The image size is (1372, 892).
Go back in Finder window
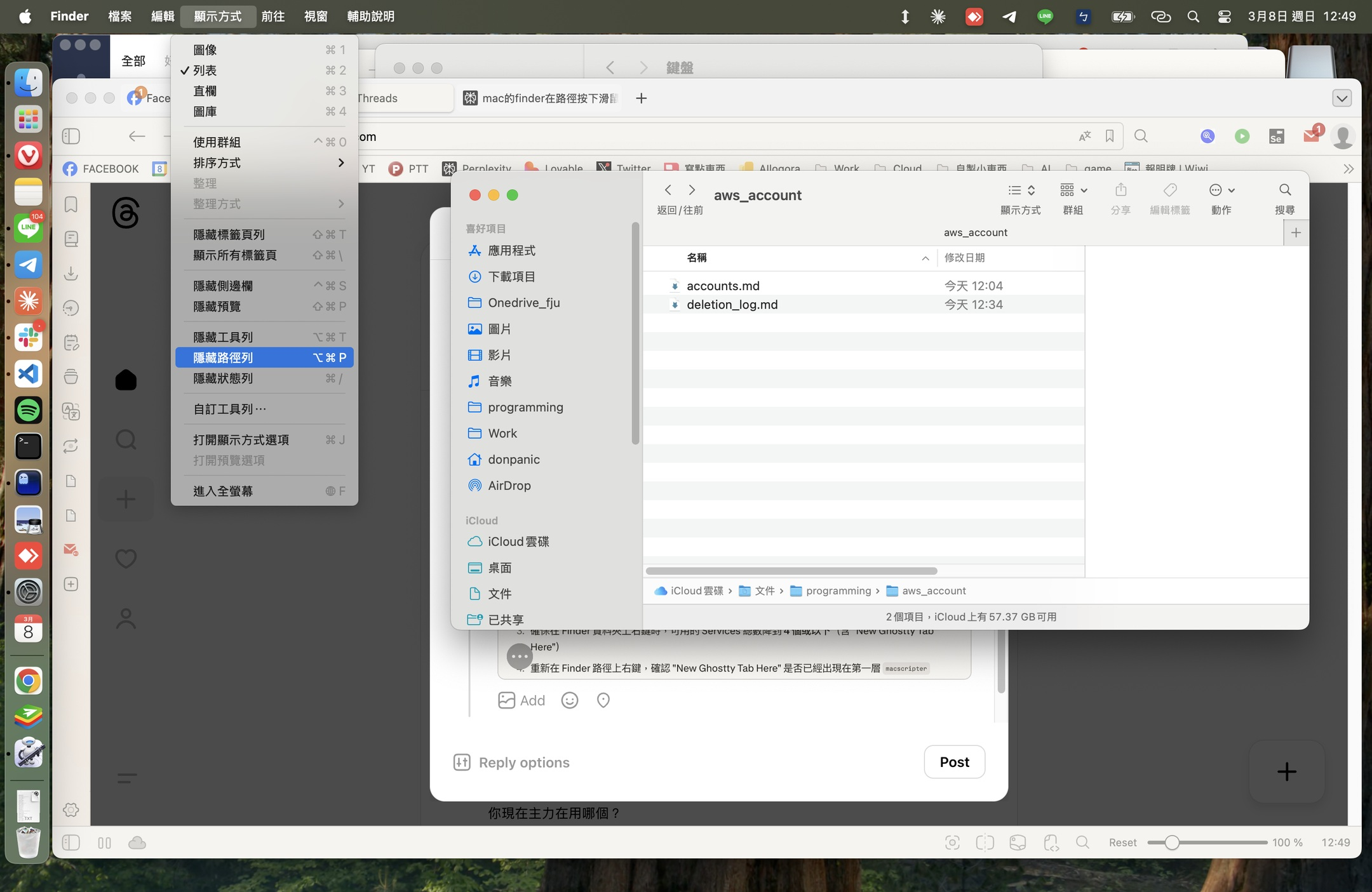(x=668, y=190)
